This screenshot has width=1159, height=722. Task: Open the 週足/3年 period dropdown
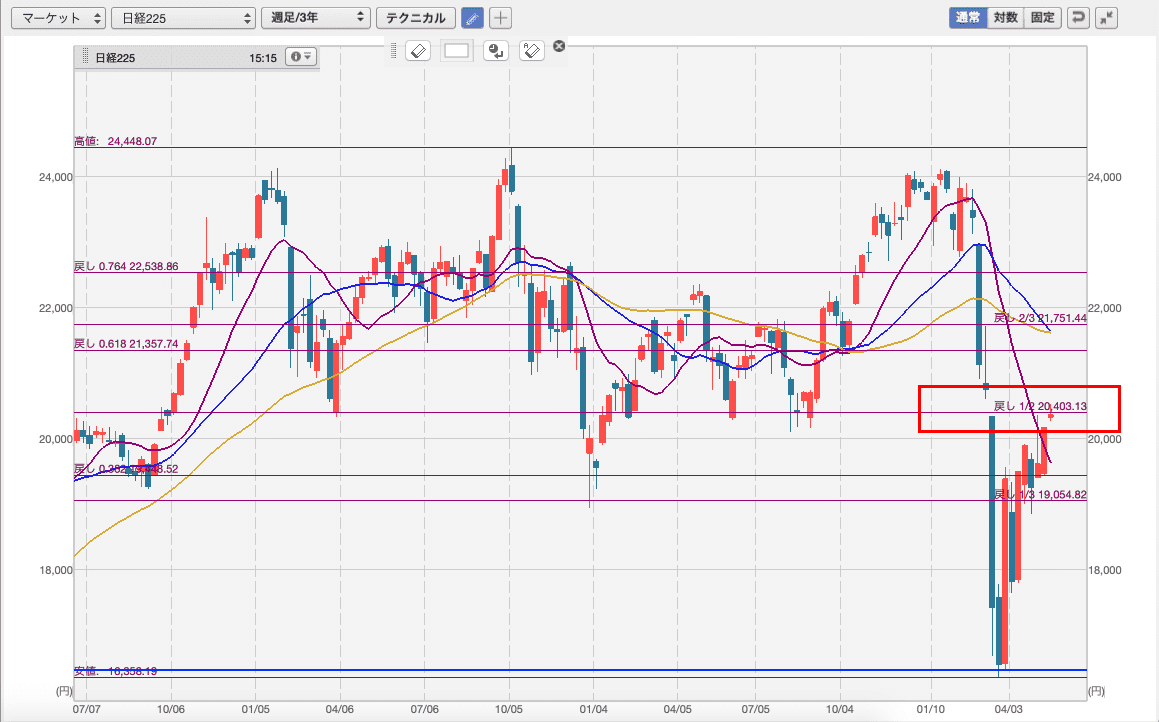316,18
